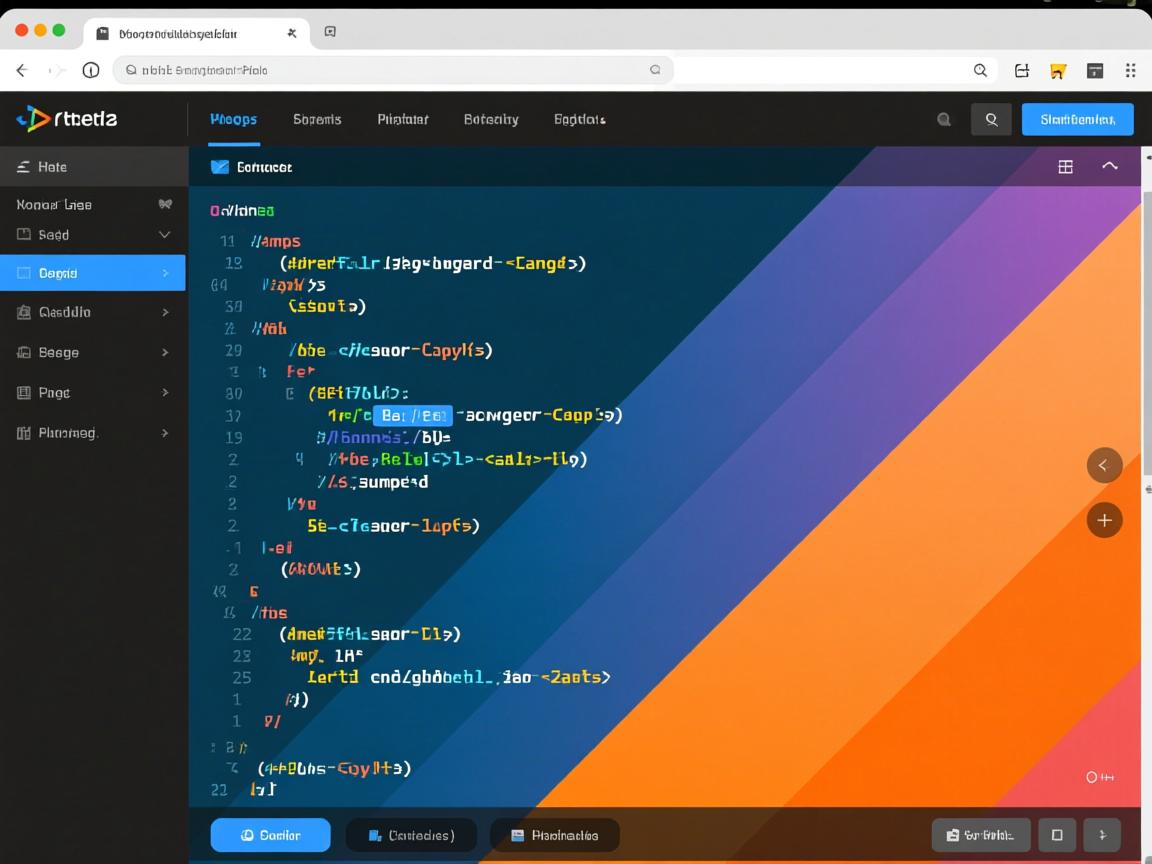Viewport: 1152px width, 864px height.
Task: Click the site info icon in address bar
Action: pos(91,70)
